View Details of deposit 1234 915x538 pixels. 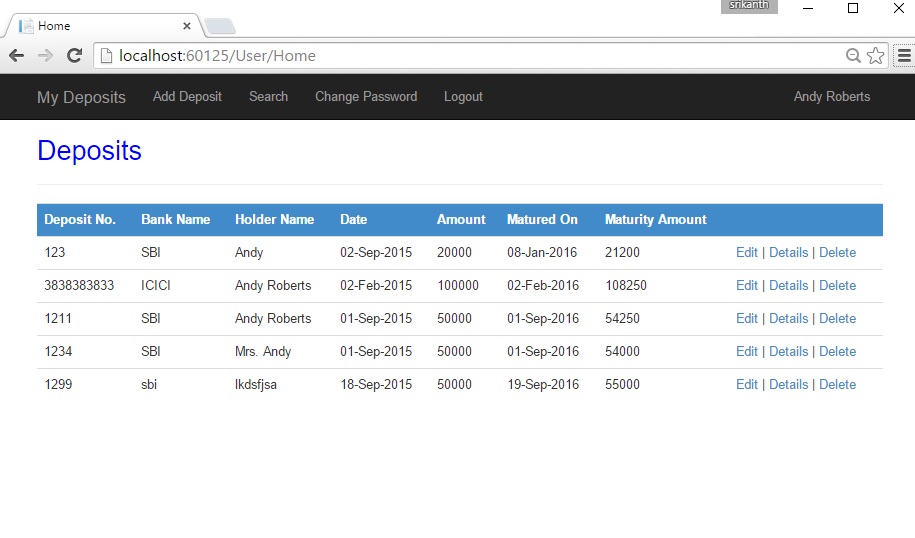pyautogui.click(x=788, y=351)
